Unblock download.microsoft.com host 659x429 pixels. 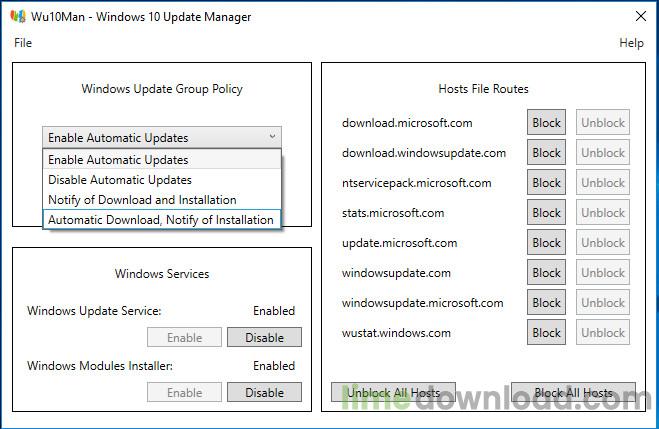pyautogui.click(x=603, y=123)
